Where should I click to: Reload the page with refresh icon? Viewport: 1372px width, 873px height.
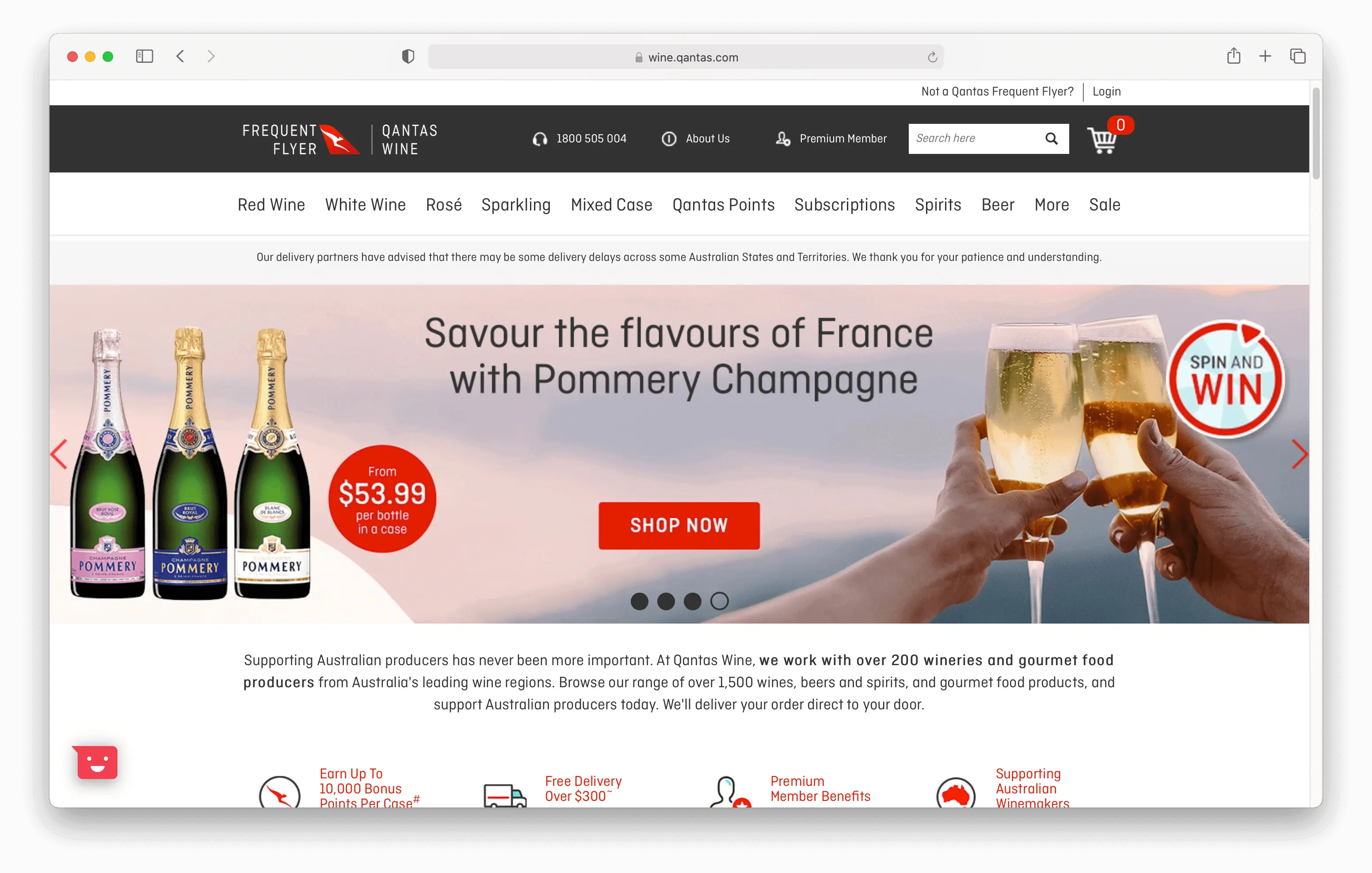932,57
